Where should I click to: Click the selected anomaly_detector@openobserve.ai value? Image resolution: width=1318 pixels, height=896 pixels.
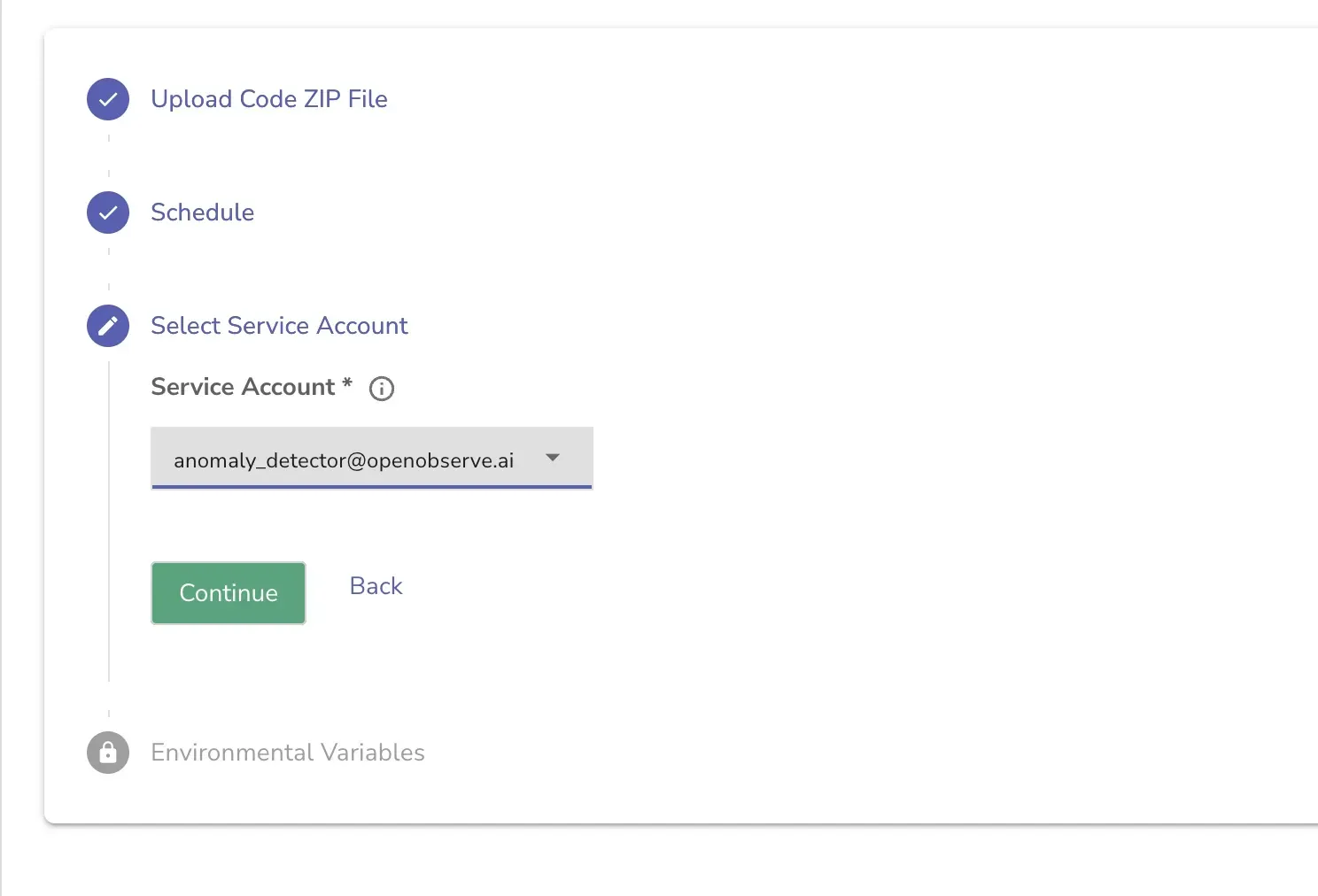click(x=344, y=460)
